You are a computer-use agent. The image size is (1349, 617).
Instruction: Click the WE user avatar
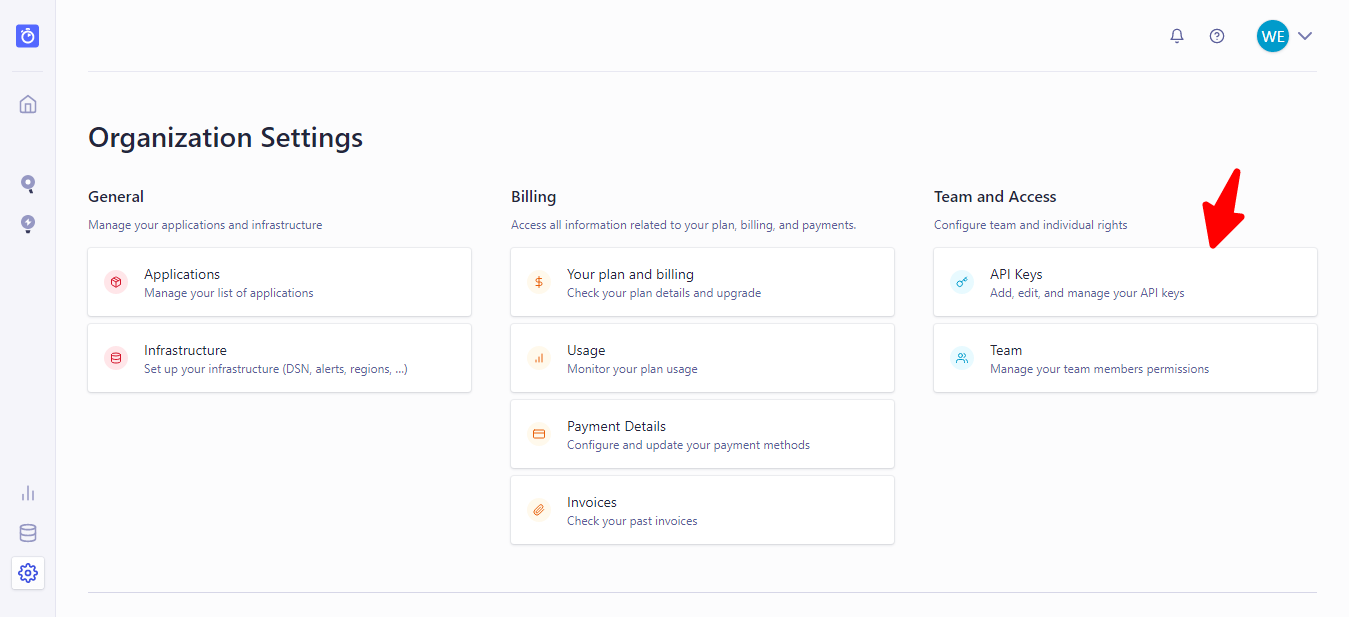coord(1272,37)
